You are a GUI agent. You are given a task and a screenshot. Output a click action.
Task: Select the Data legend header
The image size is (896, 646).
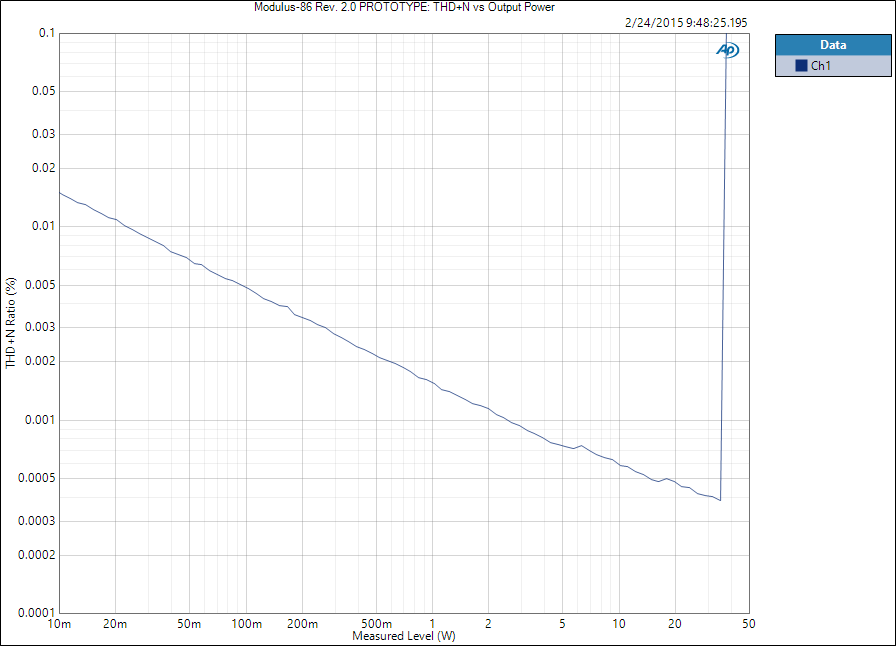point(833,45)
